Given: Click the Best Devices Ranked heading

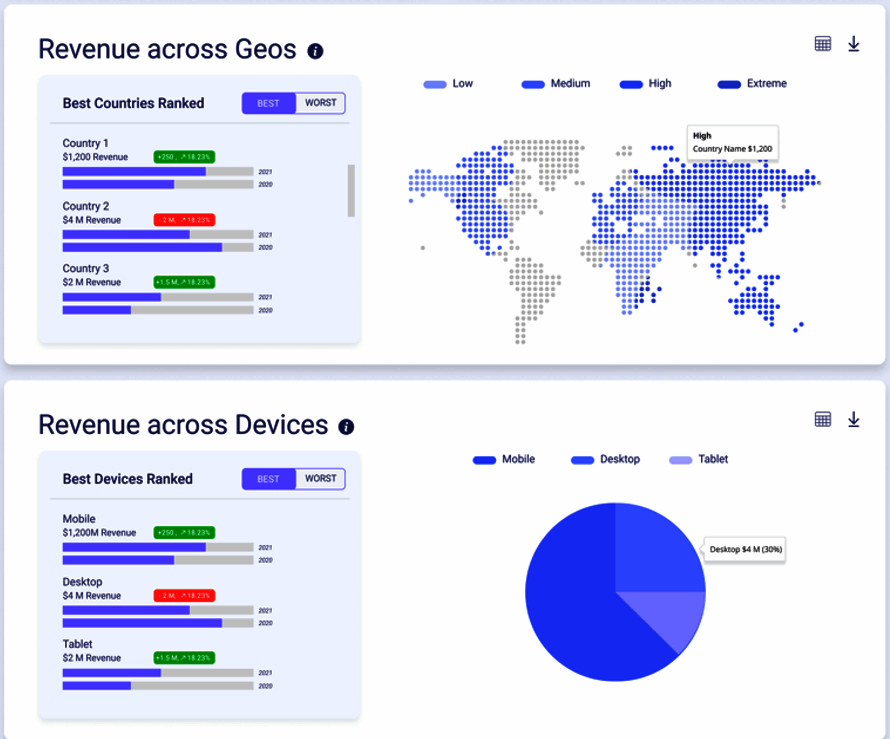Looking at the screenshot, I should tap(128, 479).
